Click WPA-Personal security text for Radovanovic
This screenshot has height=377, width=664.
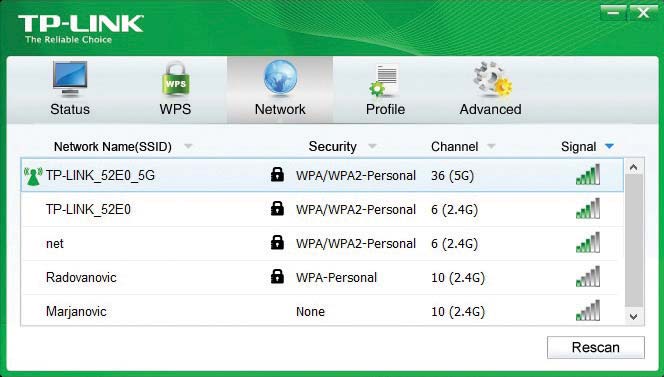pos(336,277)
